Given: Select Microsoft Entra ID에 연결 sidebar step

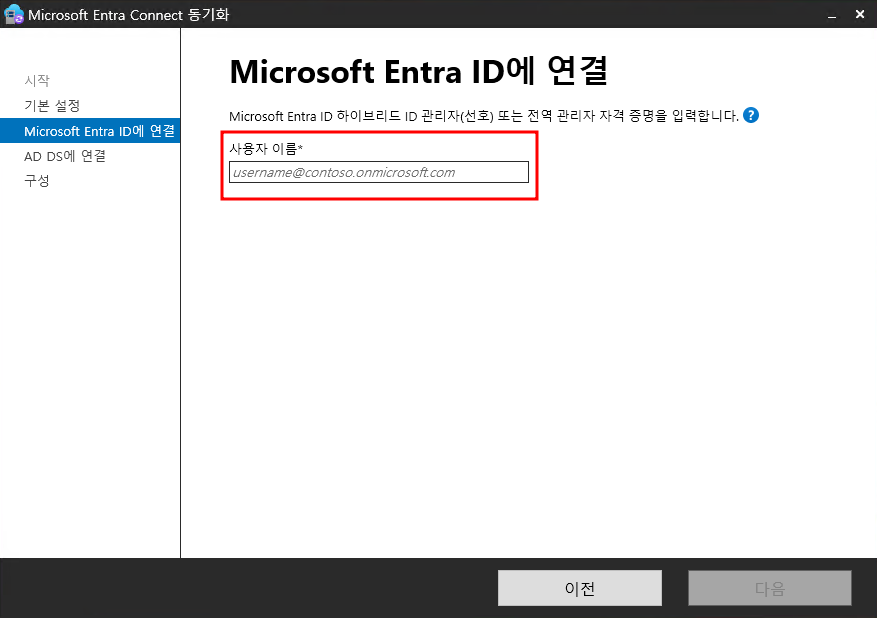Looking at the screenshot, I should coord(90,131).
